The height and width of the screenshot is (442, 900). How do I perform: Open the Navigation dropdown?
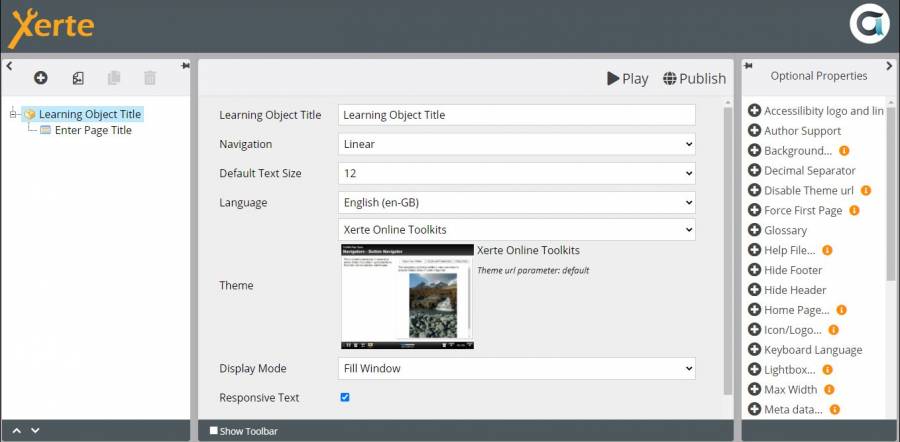pos(516,144)
